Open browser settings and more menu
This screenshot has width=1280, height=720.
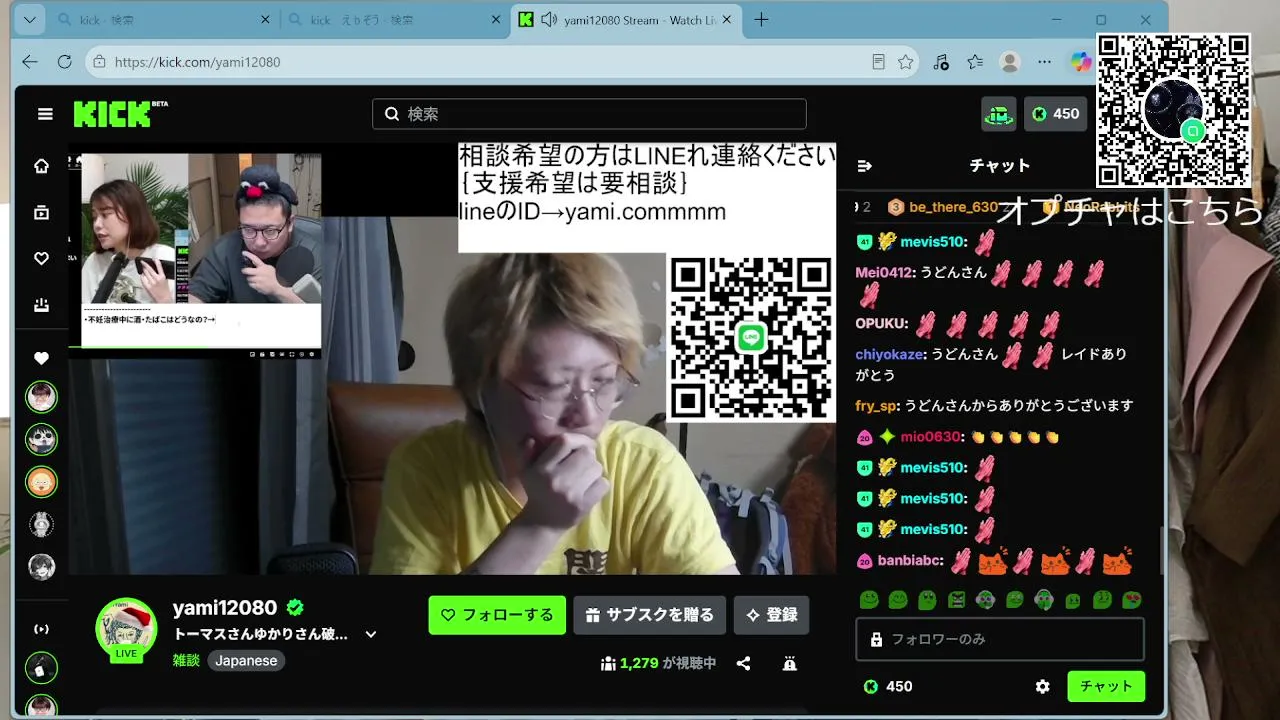coord(1045,62)
